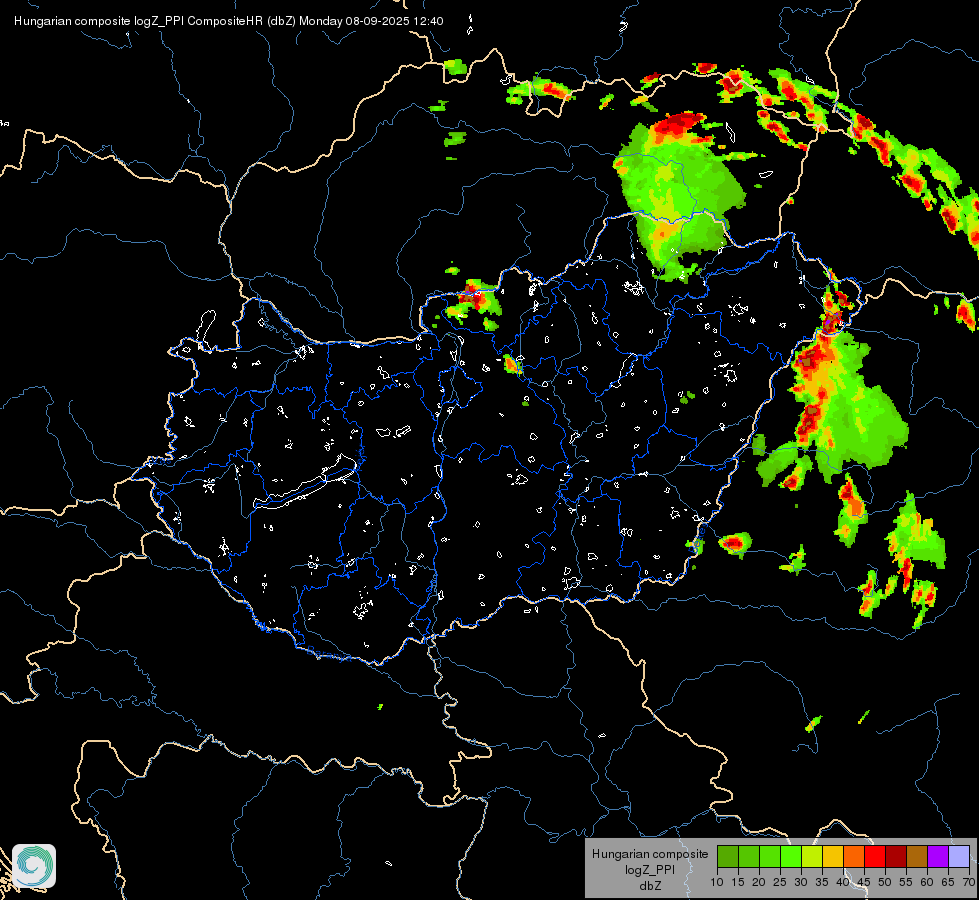This screenshot has height=900, width=979.
Task: Click the 65–70 dBZ lavender legend swatch
Action: 958,856
